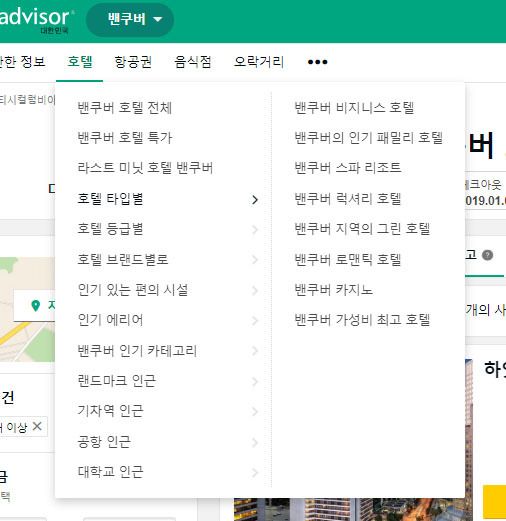The height and width of the screenshot is (521, 506).
Task: Expand the 기차역 인근 chevron
Action: (255, 412)
